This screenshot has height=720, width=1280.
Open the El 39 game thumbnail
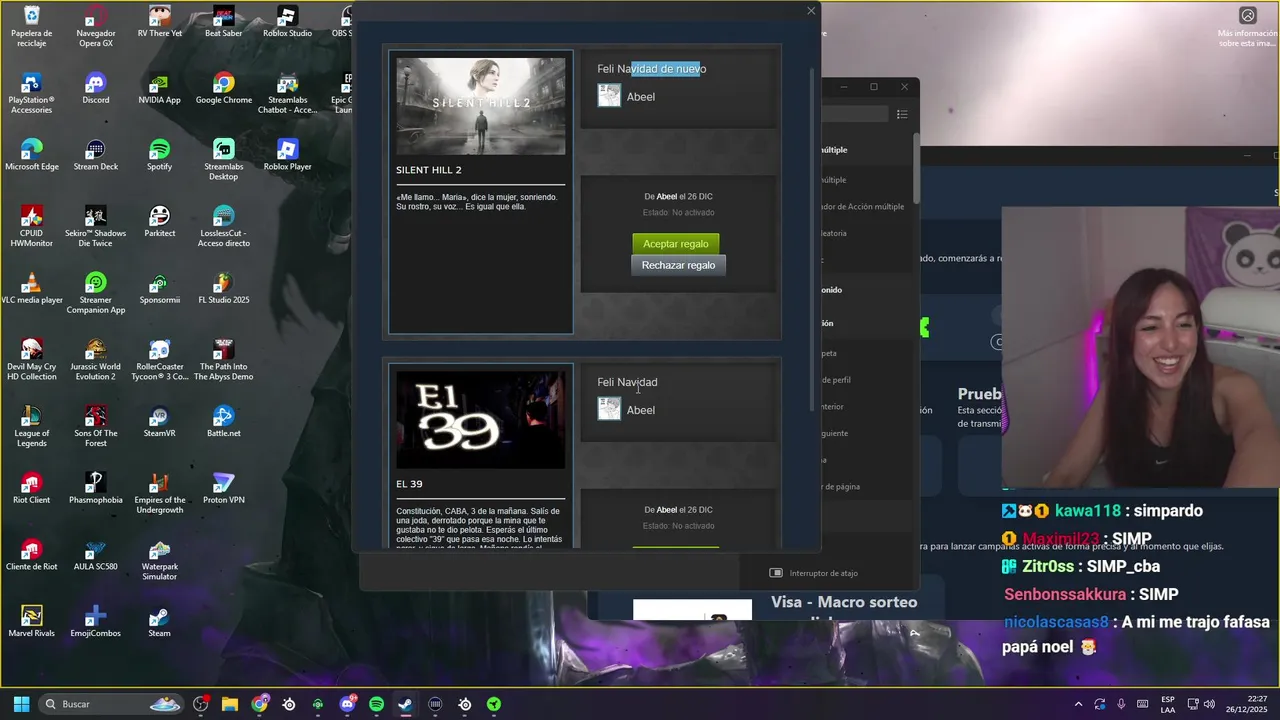pyautogui.click(x=480, y=420)
